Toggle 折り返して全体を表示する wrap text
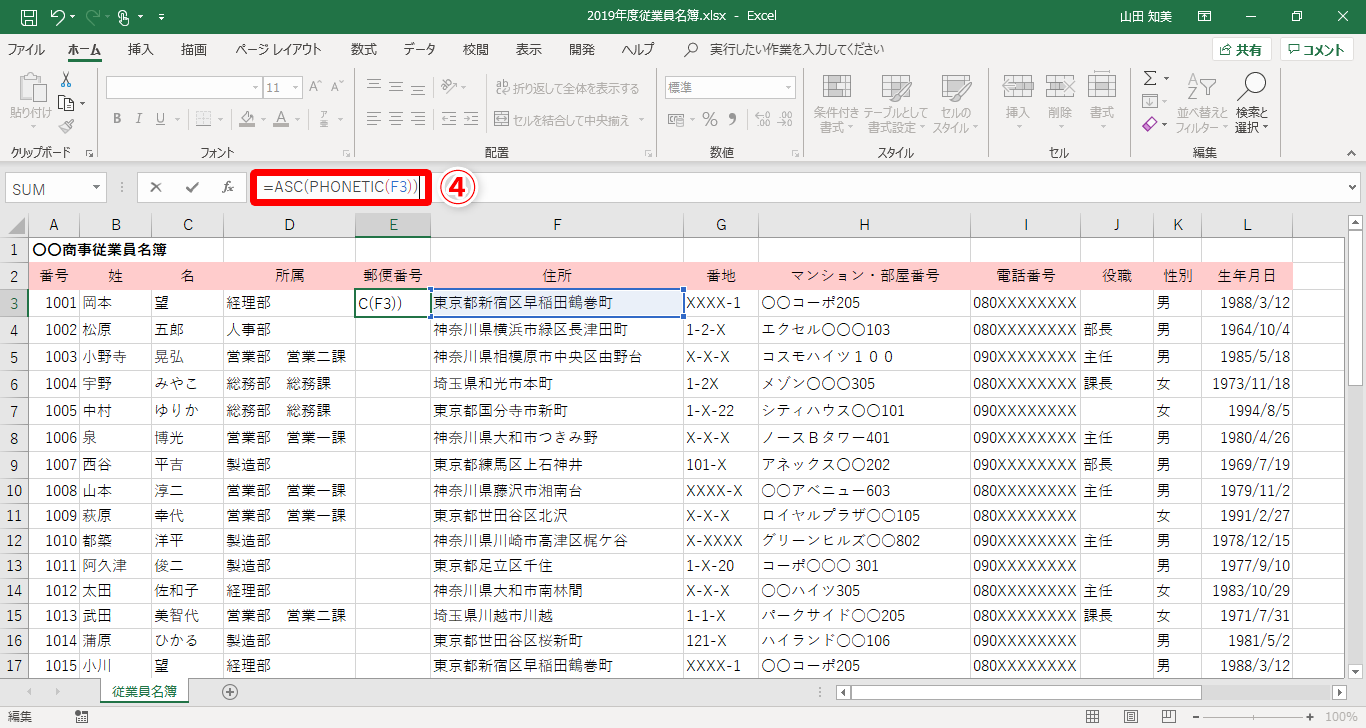1366x728 pixels. 567,88
